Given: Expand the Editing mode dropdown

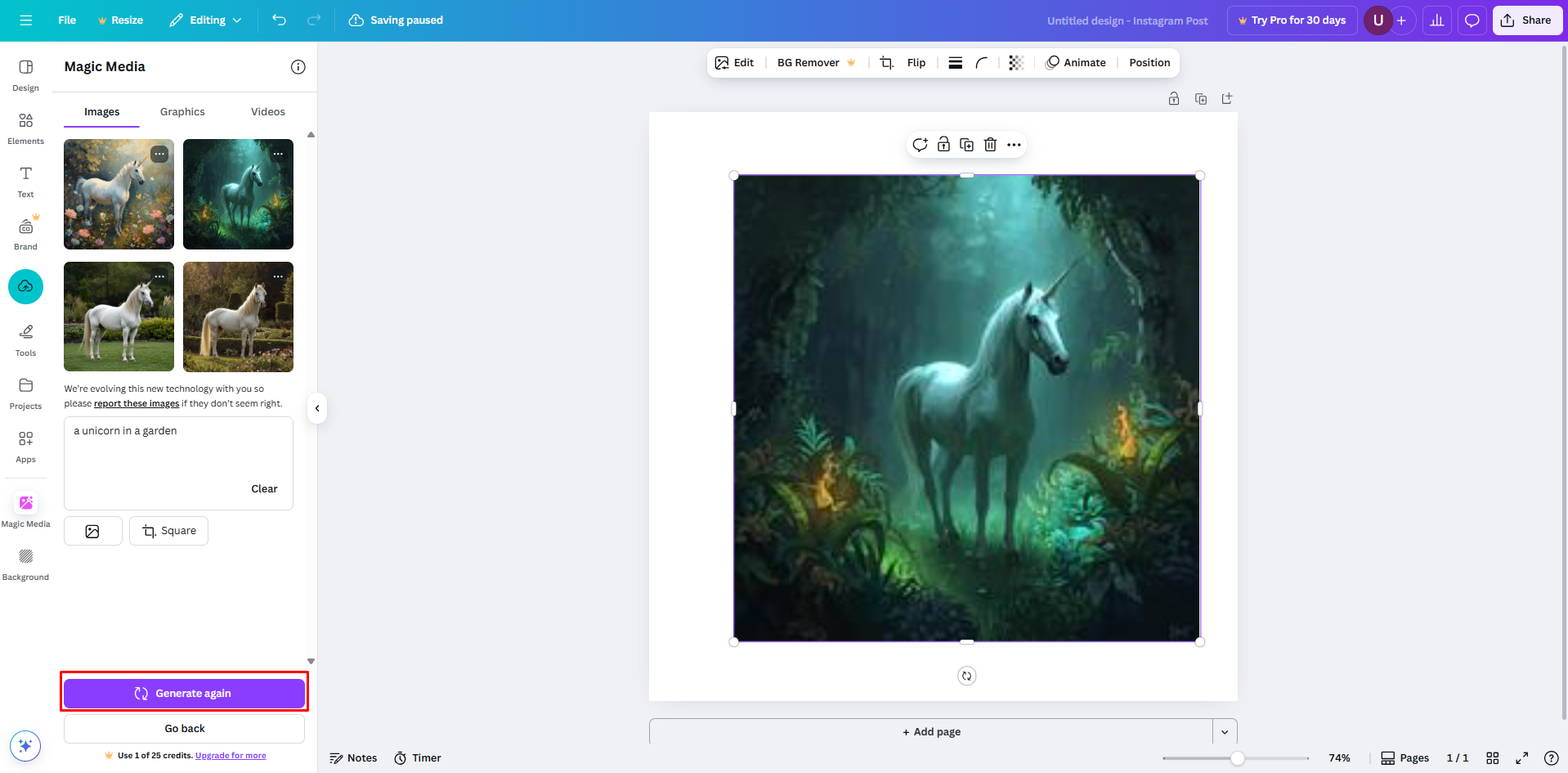Looking at the screenshot, I should click(206, 20).
